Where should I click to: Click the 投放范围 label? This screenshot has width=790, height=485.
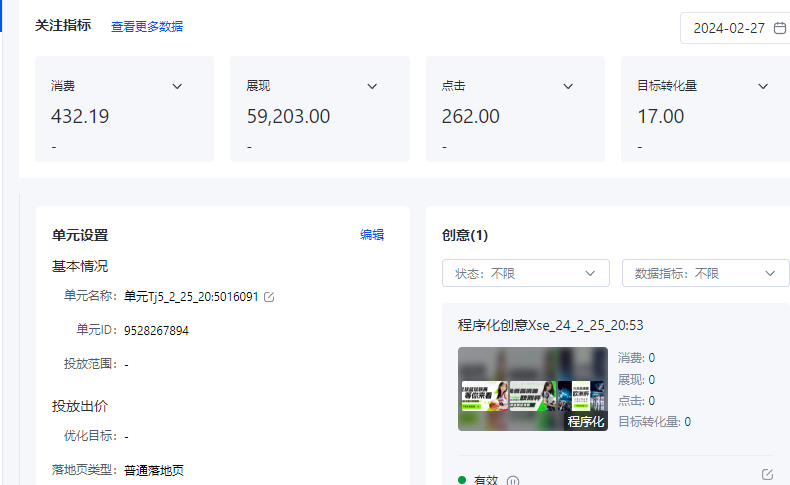pos(90,364)
